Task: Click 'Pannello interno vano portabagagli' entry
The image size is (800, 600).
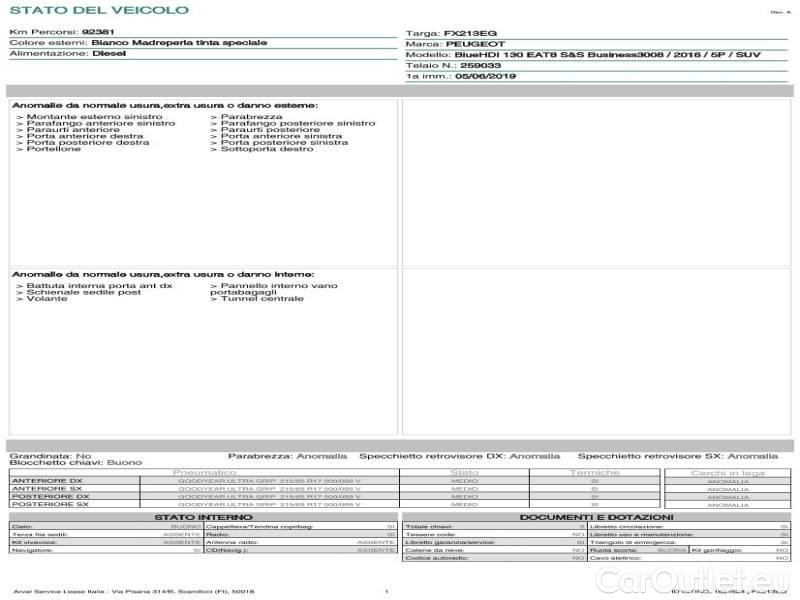Action: (x=274, y=289)
